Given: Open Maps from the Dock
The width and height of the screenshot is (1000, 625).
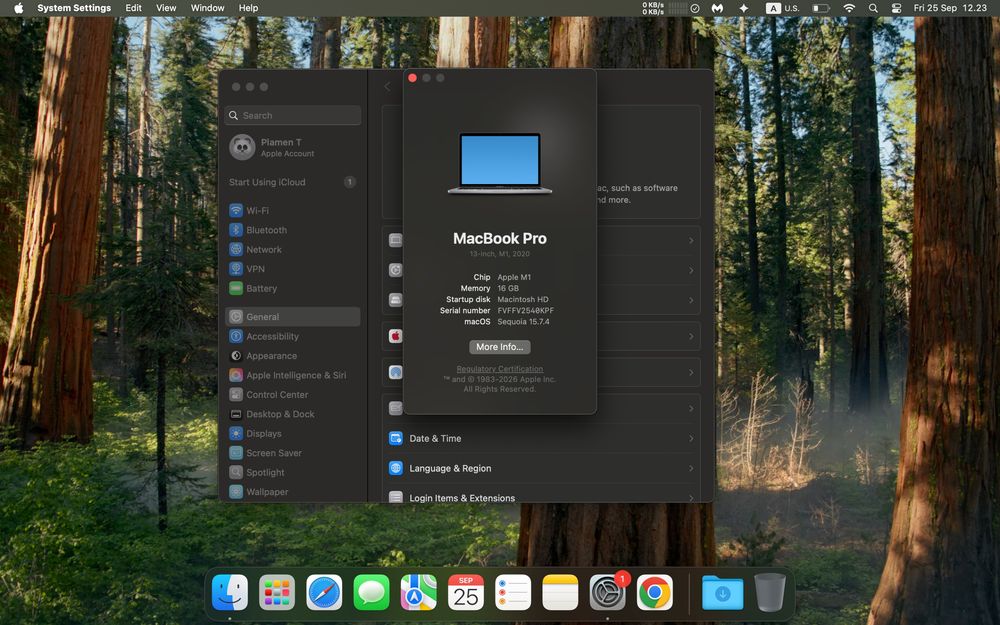Looking at the screenshot, I should coord(418,592).
